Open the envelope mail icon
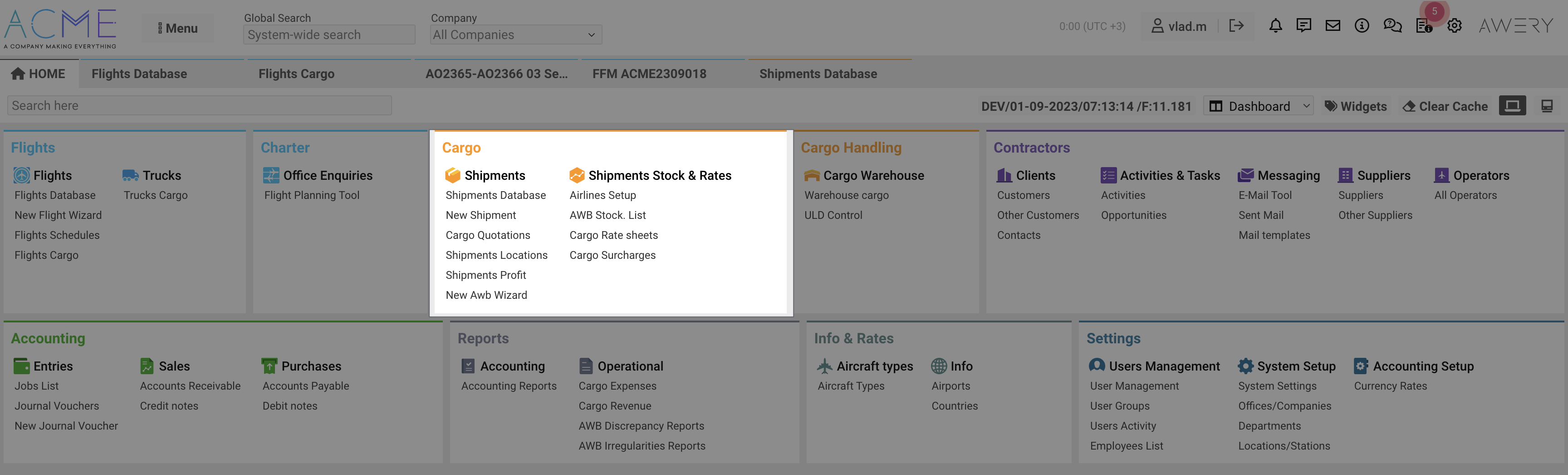 pos(1333,25)
